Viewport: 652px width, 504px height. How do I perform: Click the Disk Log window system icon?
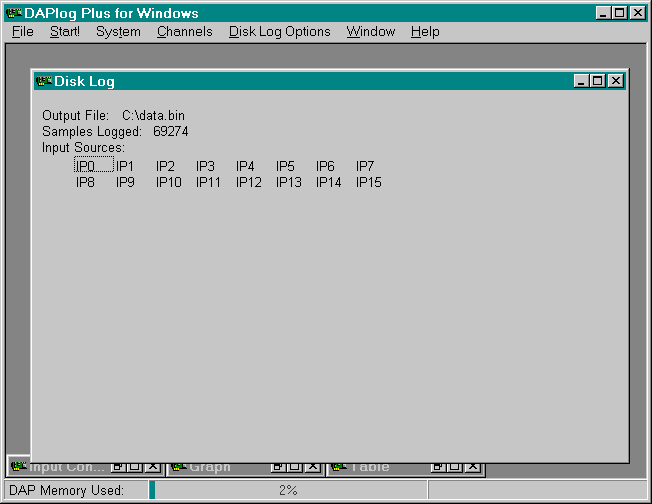44,81
